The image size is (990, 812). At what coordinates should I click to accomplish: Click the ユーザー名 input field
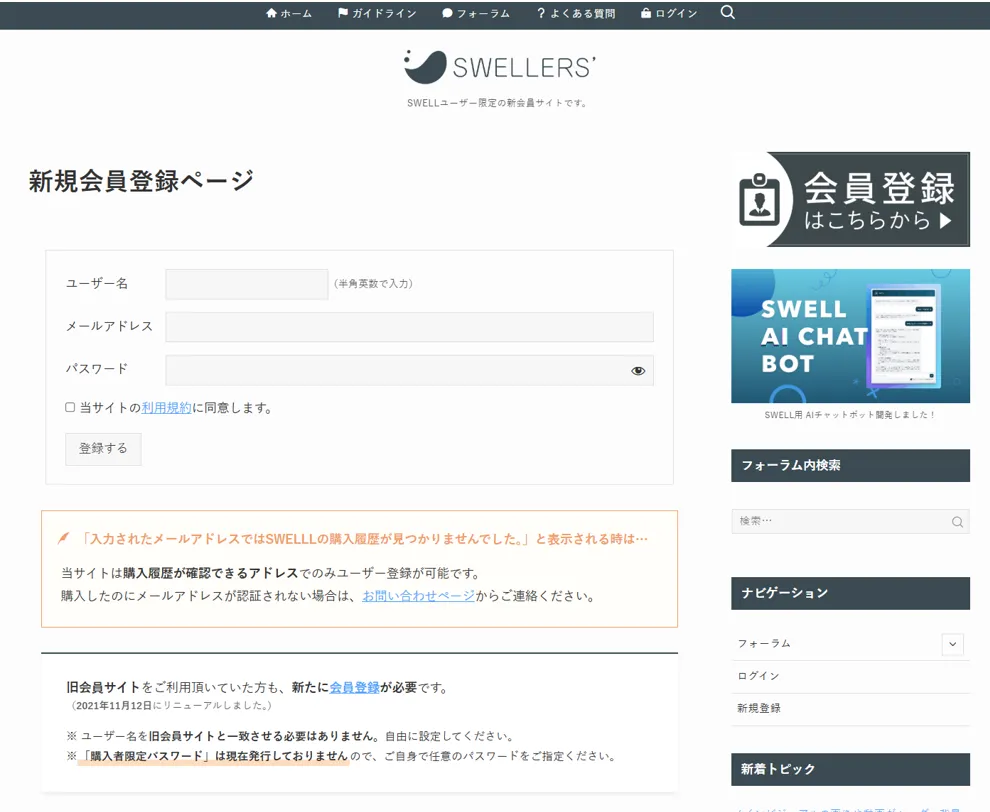point(246,283)
